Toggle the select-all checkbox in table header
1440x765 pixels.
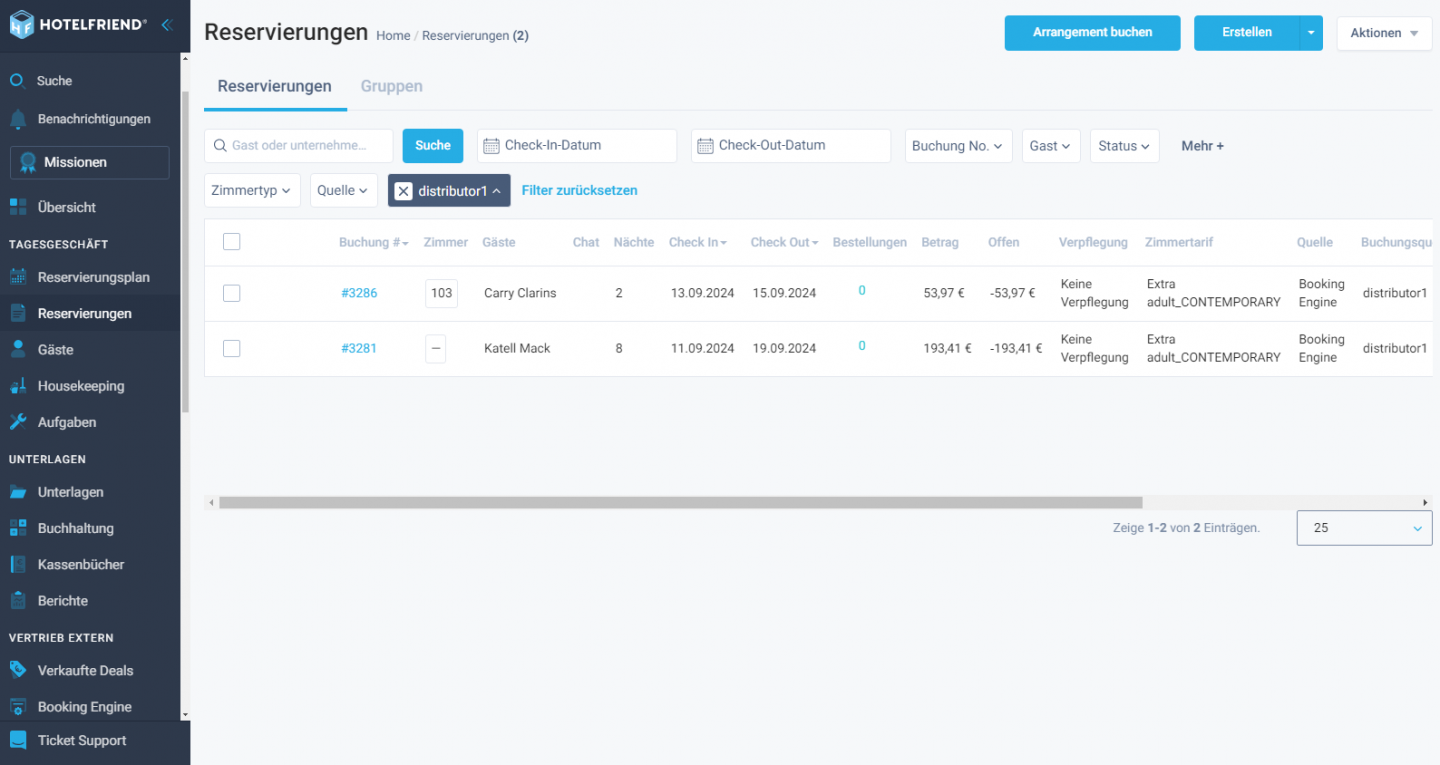point(232,241)
